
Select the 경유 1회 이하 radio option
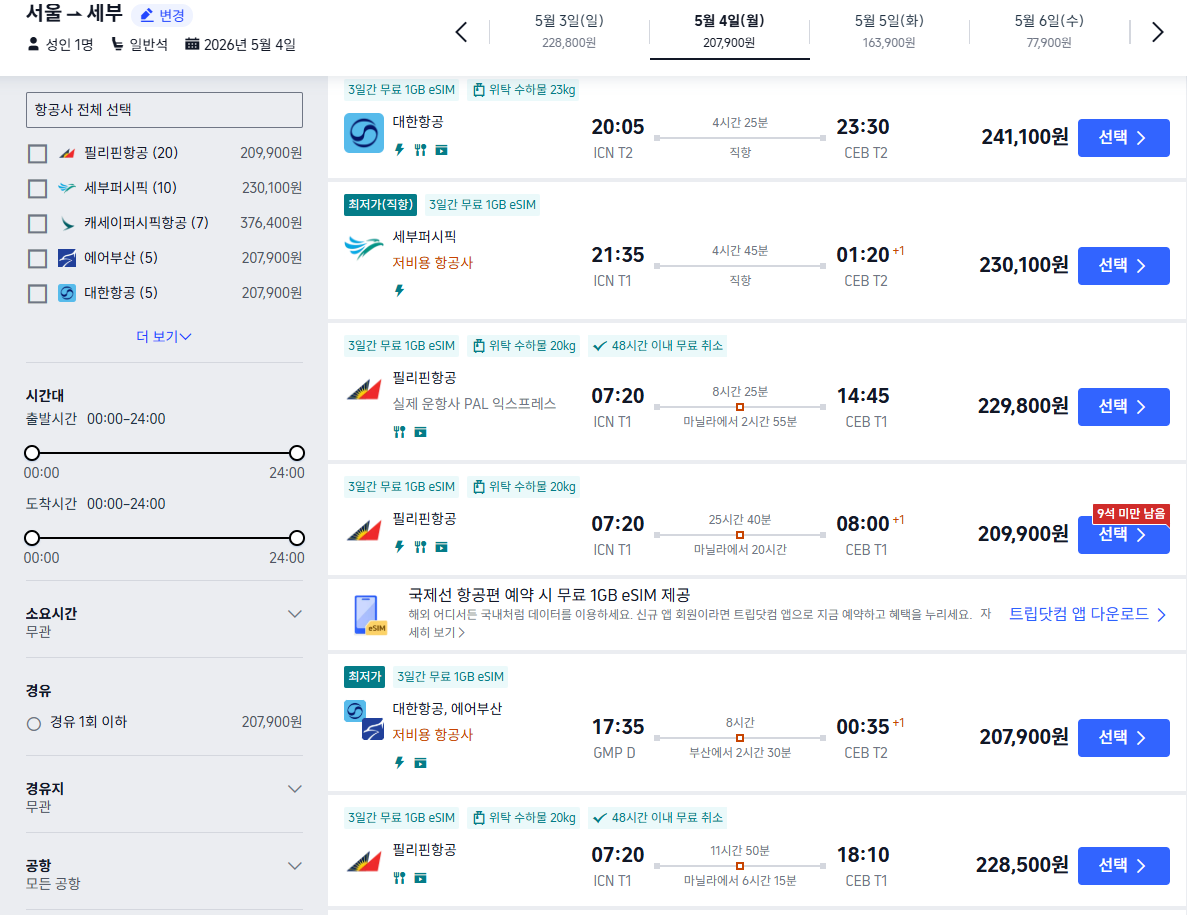(x=33, y=724)
